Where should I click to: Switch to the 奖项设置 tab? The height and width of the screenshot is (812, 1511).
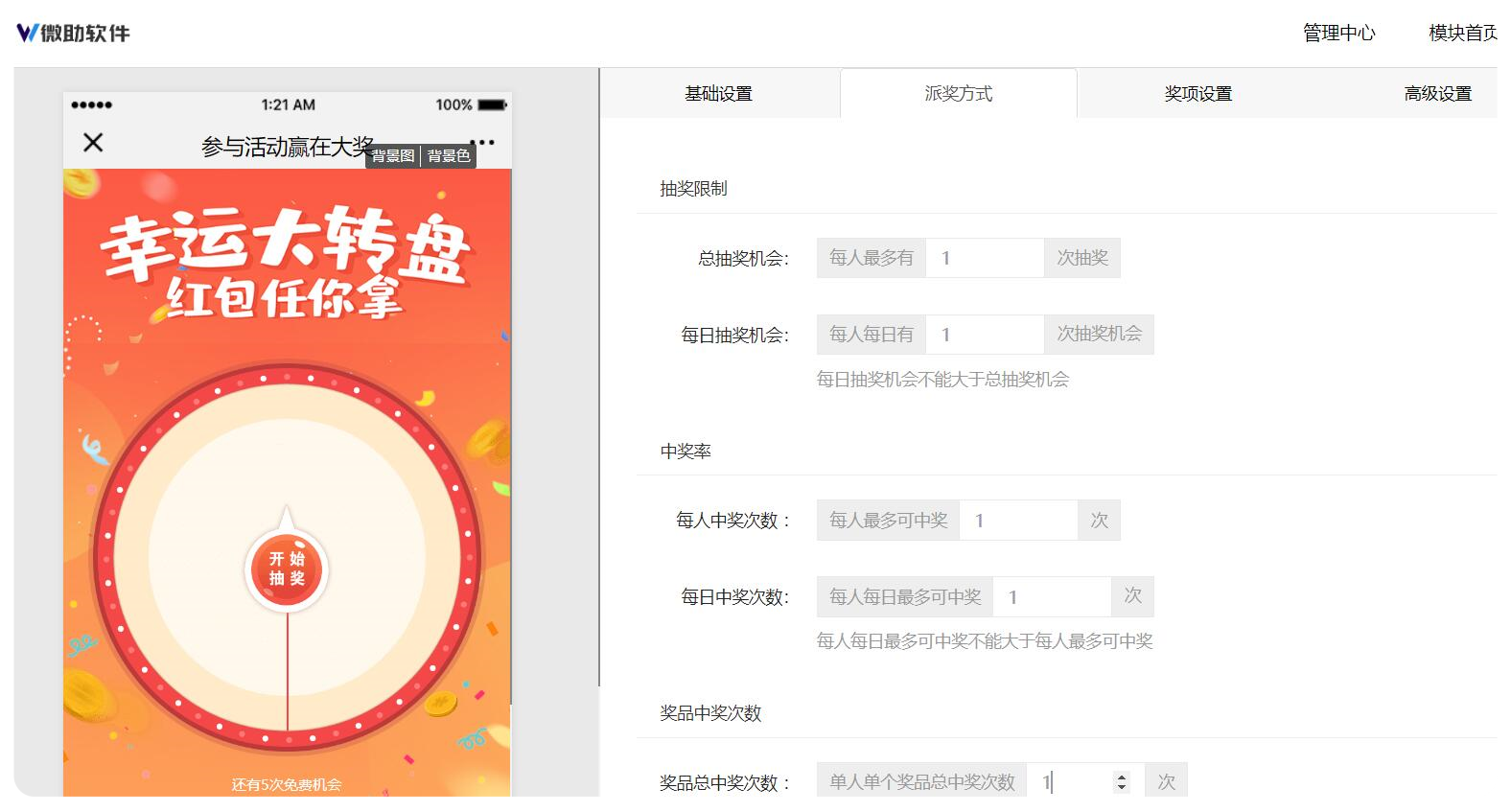coord(1198,94)
